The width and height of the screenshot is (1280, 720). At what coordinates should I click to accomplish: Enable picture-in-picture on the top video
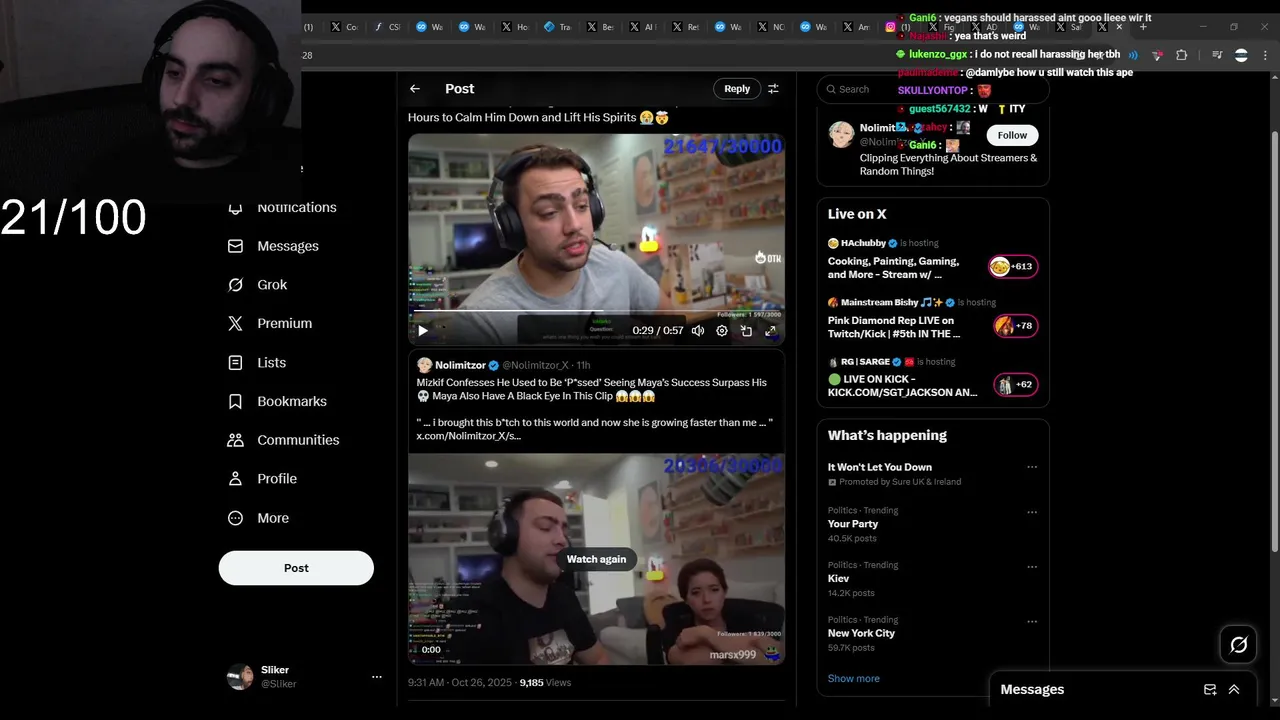point(746,331)
